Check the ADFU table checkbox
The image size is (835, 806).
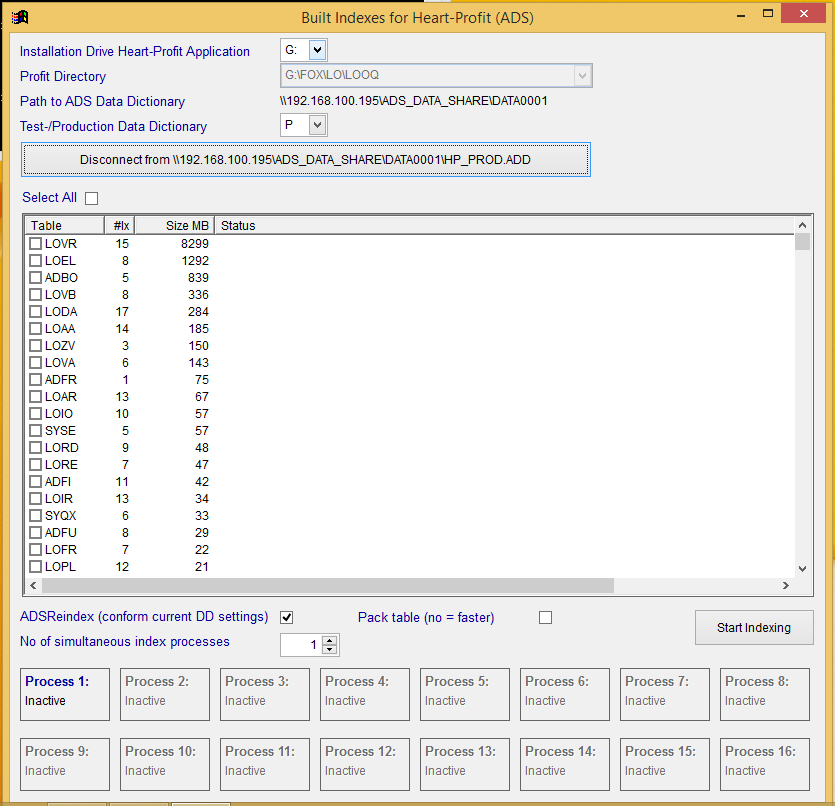point(36,533)
